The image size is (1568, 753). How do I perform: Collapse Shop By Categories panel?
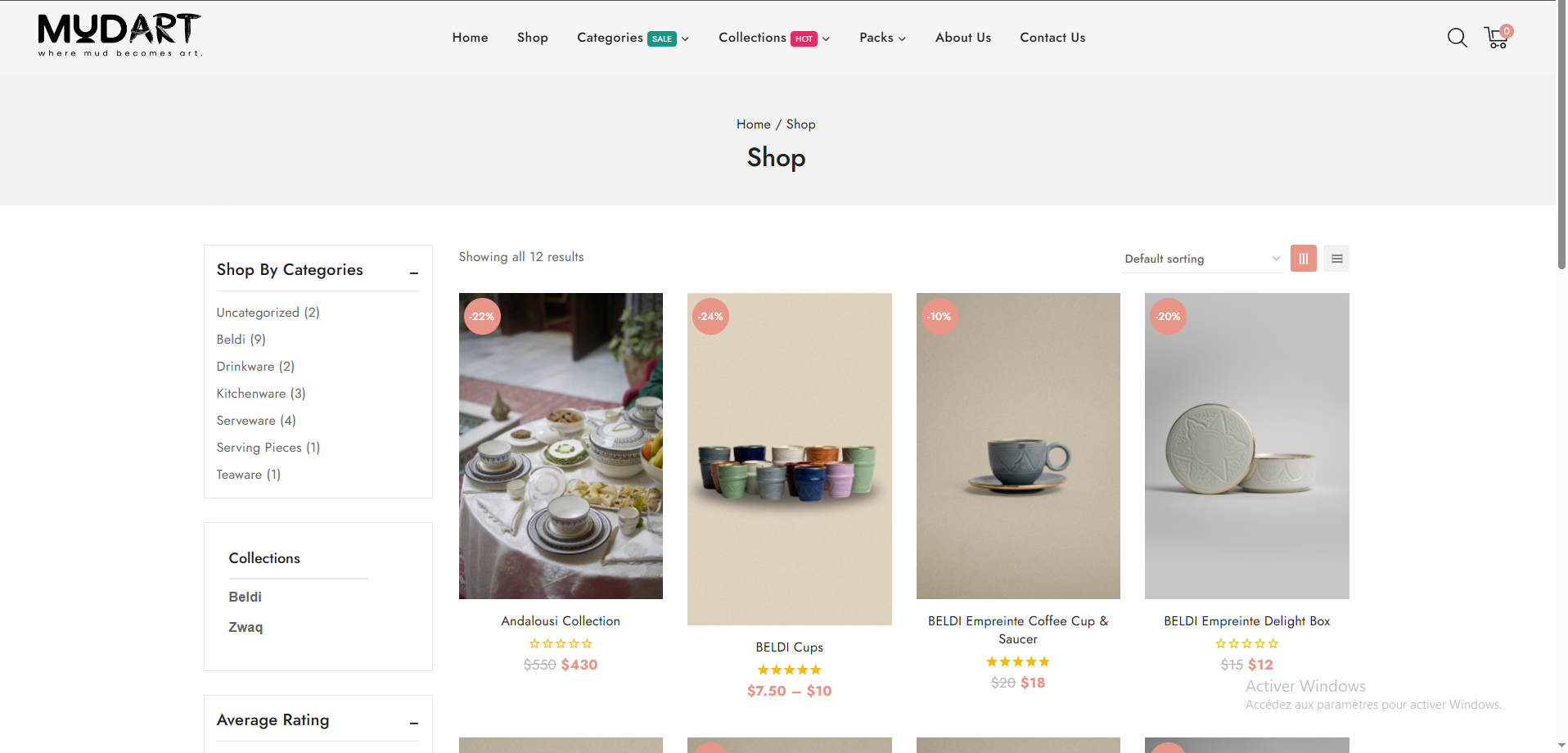point(414,273)
